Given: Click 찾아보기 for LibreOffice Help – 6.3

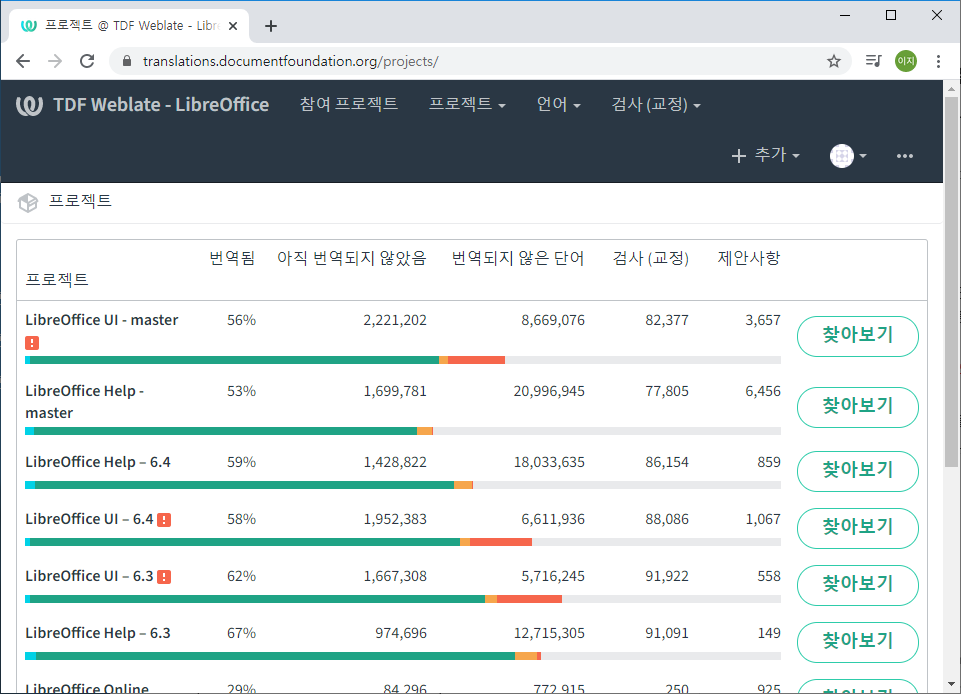Looking at the screenshot, I should coord(857,643).
